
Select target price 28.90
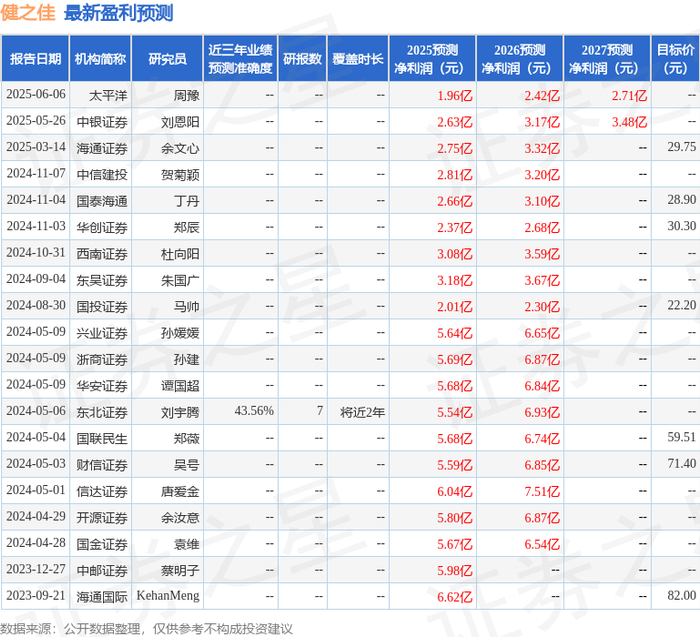[682, 200]
